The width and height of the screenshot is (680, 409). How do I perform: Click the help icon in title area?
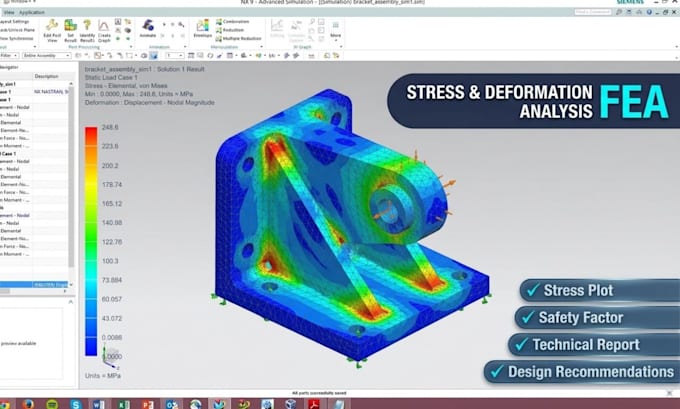649,12
